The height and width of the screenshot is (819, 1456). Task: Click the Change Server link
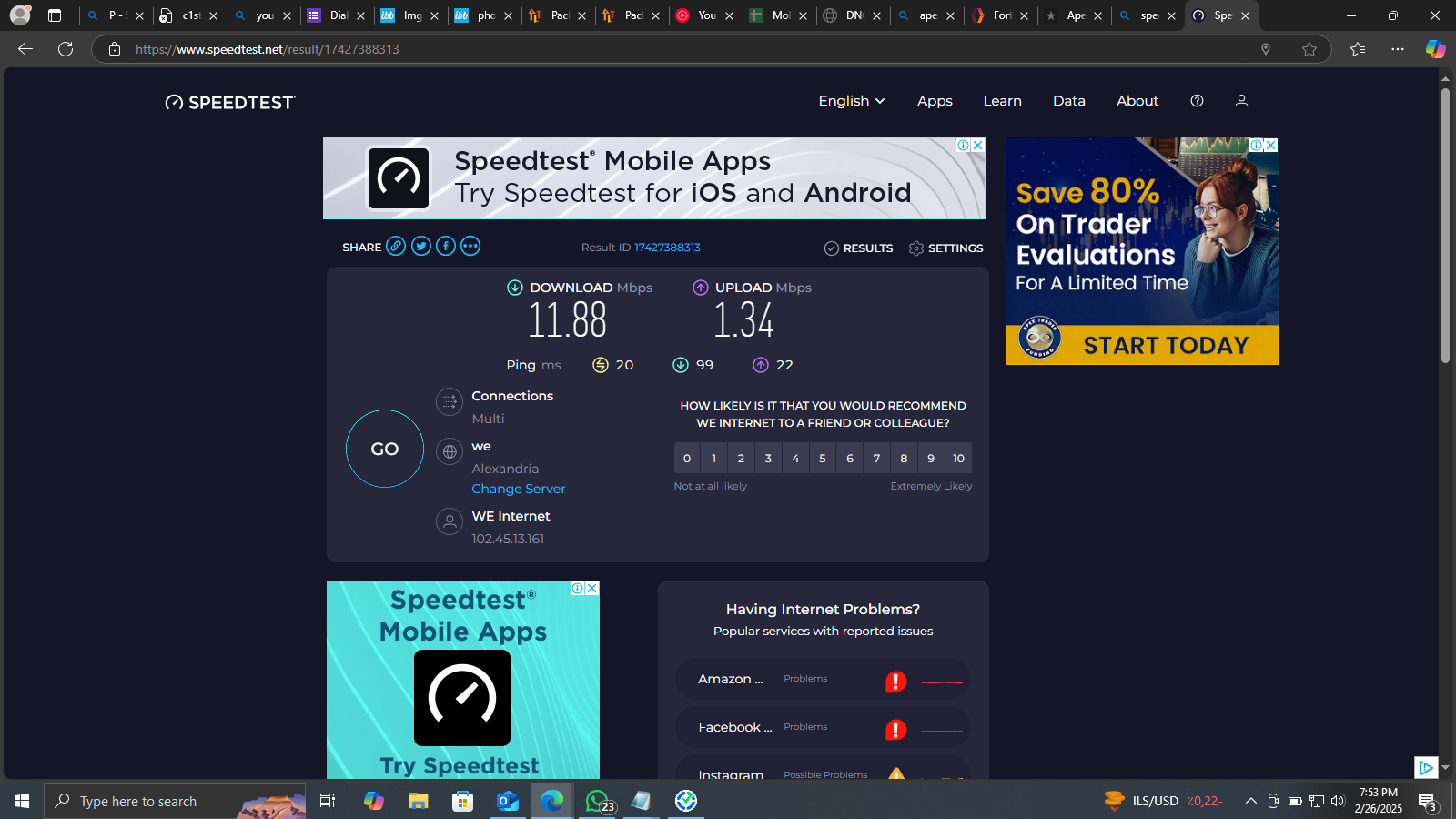pyautogui.click(x=519, y=489)
